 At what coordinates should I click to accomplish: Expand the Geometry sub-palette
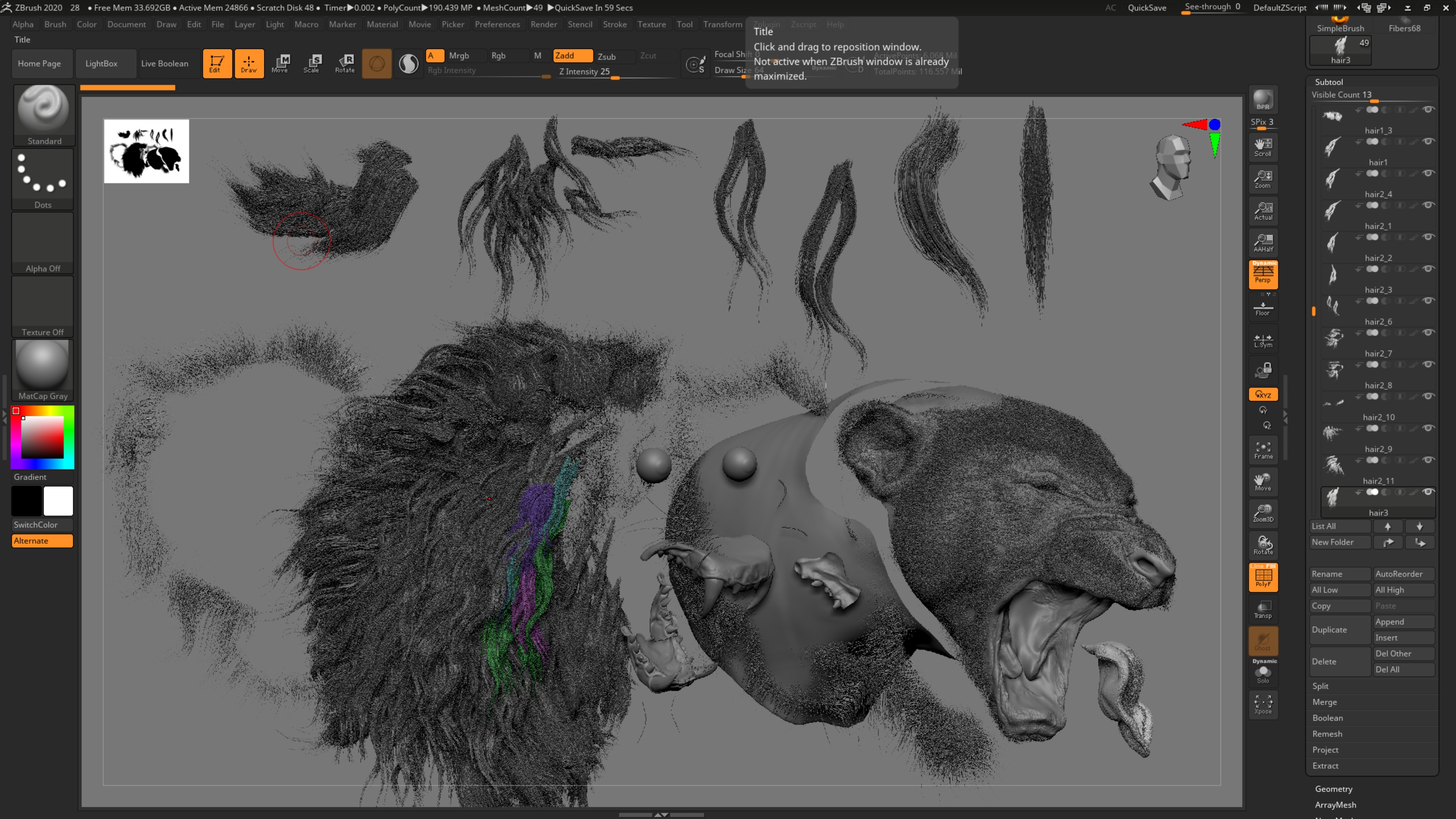(1334, 789)
